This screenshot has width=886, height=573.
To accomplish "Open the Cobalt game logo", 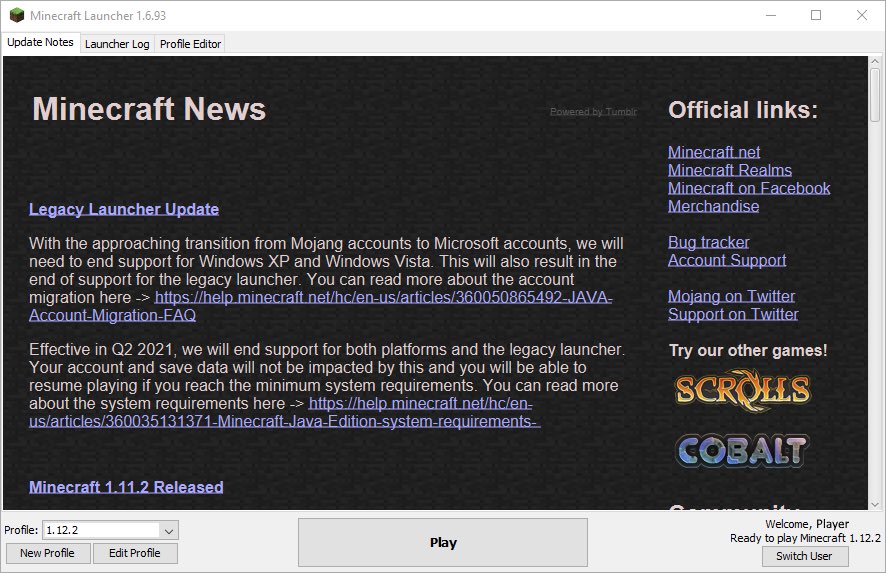I will 742,450.
